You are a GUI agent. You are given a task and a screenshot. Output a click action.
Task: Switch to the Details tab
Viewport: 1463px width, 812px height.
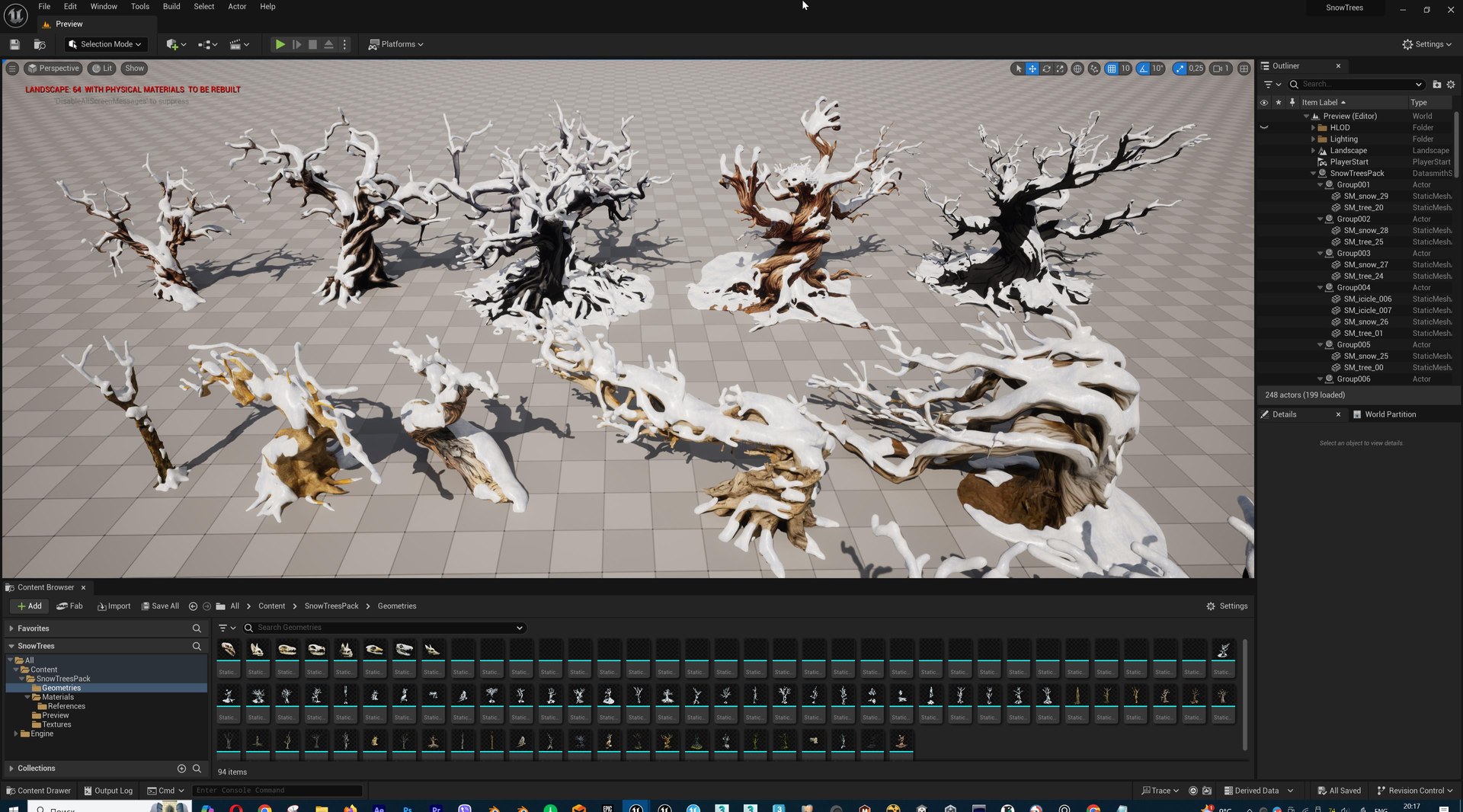pyautogui.click(x=1284, y=414)
